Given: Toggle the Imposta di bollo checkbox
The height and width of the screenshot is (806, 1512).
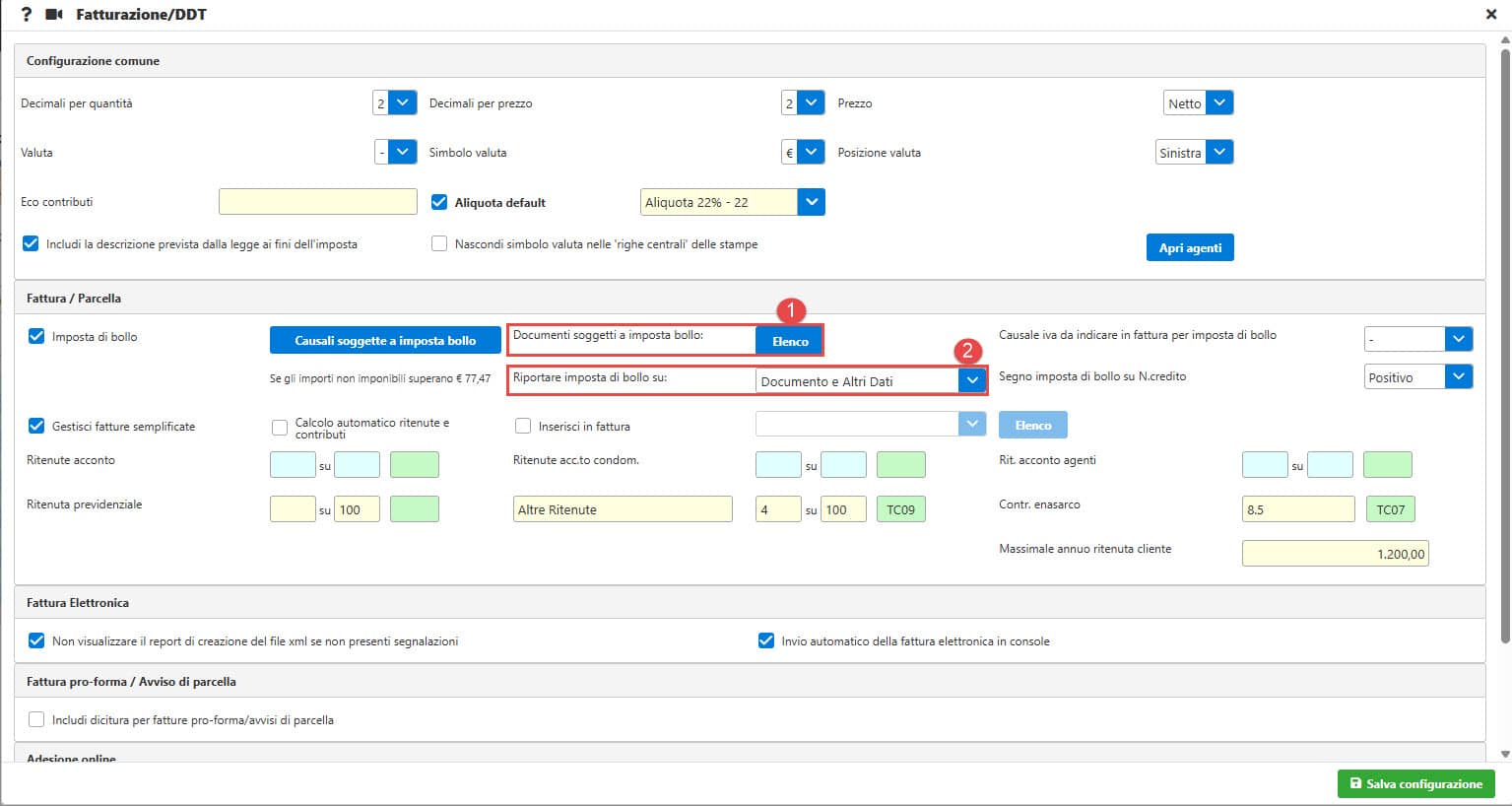Looking at the screenshot, I should [36, 336].
